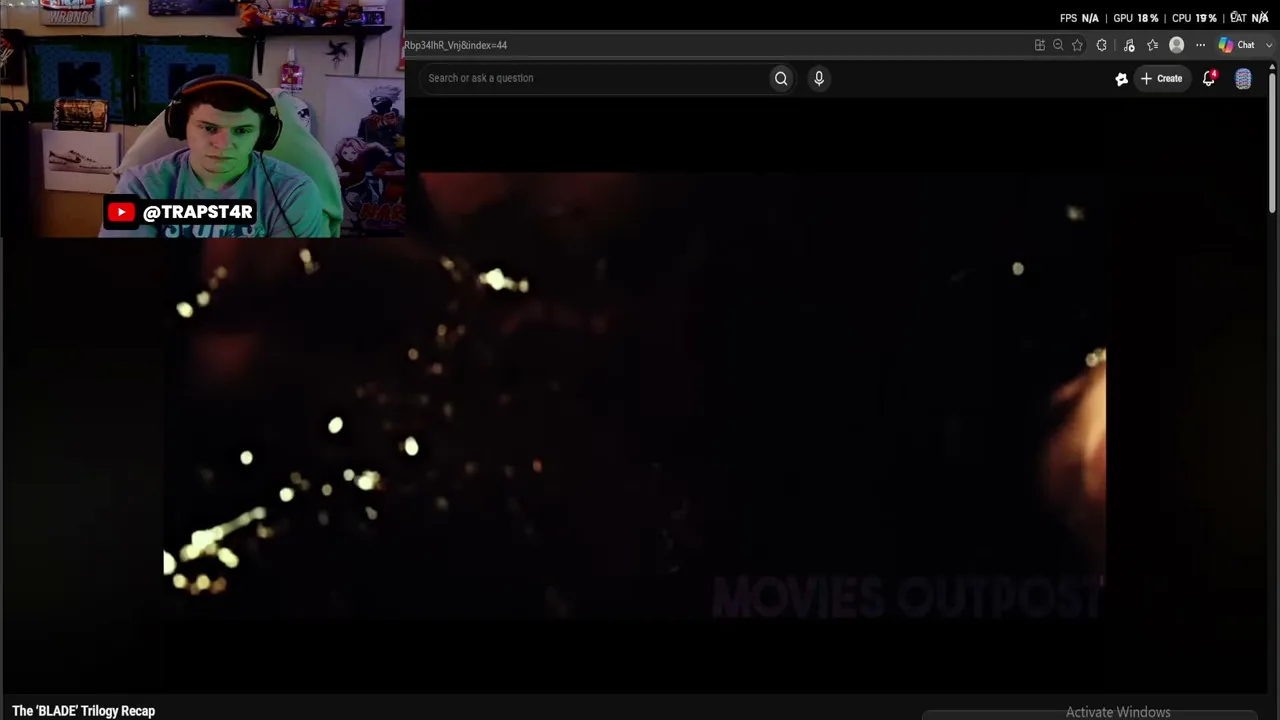The image size is (1280, 720).
Task: Open the browser three-dots settings menu
Action: 1201,45
